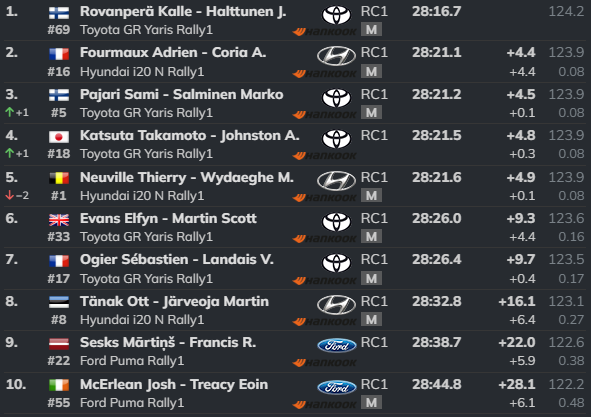Click car number #16 in Fourmaux's row
Image resolution: width=591 pixels, height=417 pixels.
click(59, 71)
